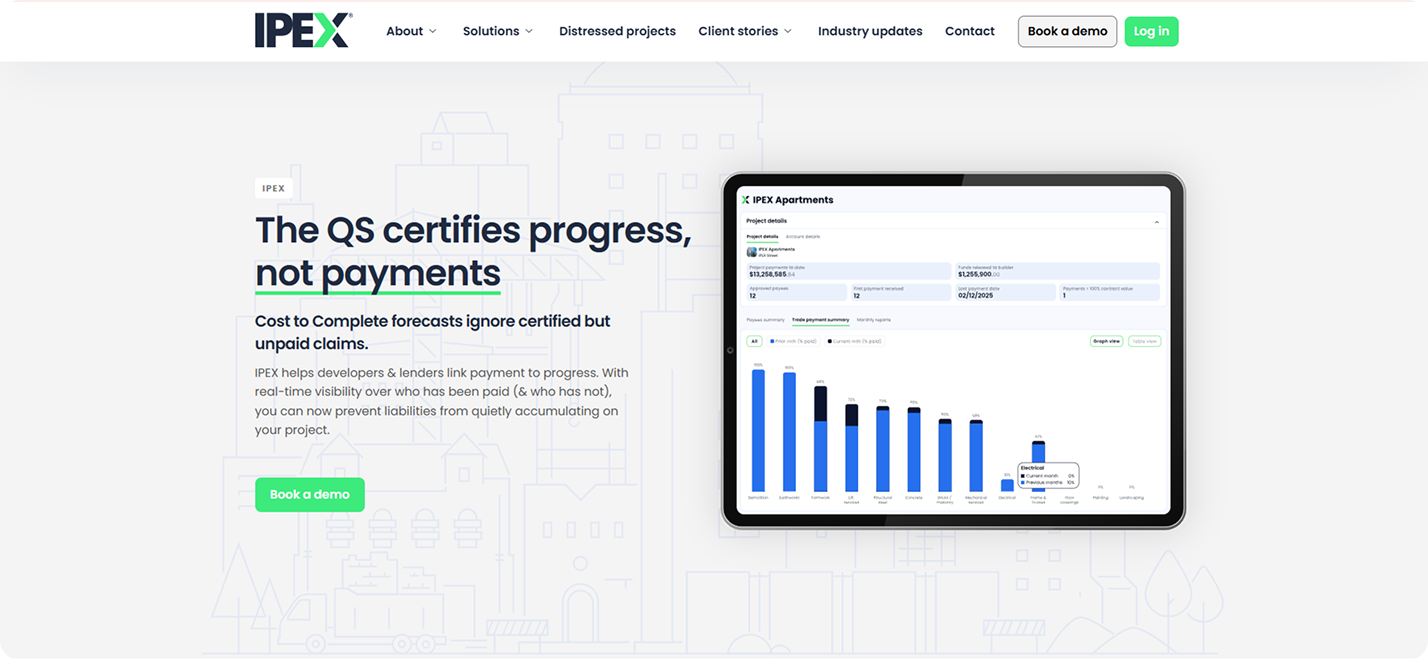Click the headline 'The QS certifies progress,'
Image resolution: width=1428 pixels, height=660 pixels.
[473, 230]
